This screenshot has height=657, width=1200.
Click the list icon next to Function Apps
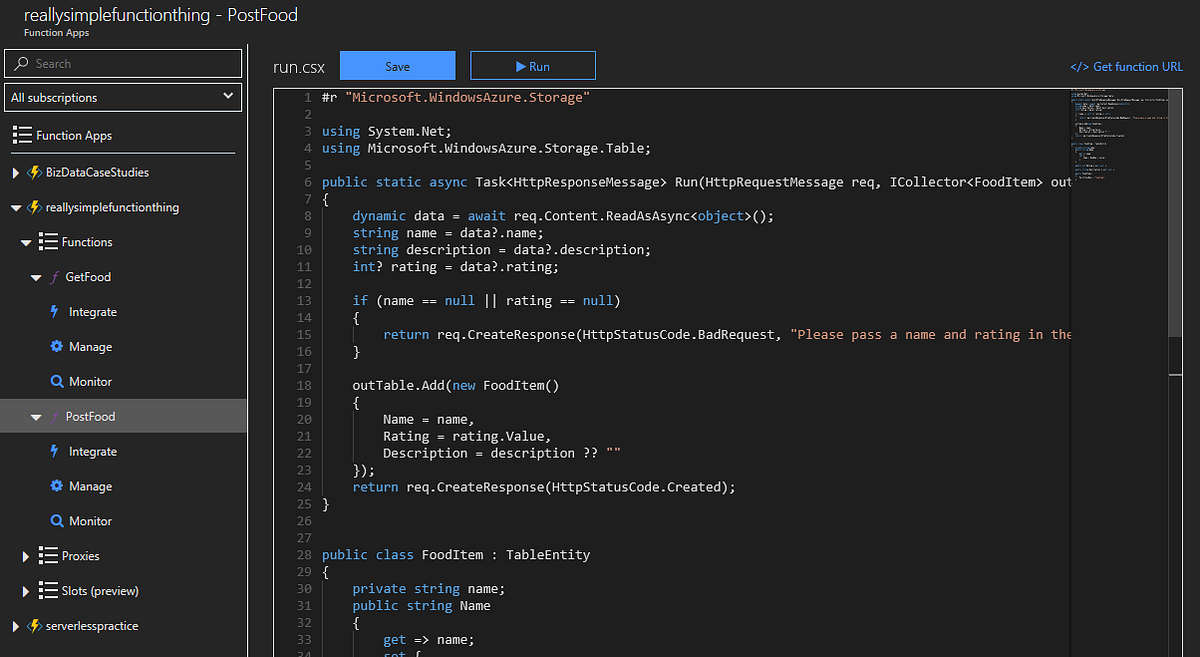[x=22, y=135]
